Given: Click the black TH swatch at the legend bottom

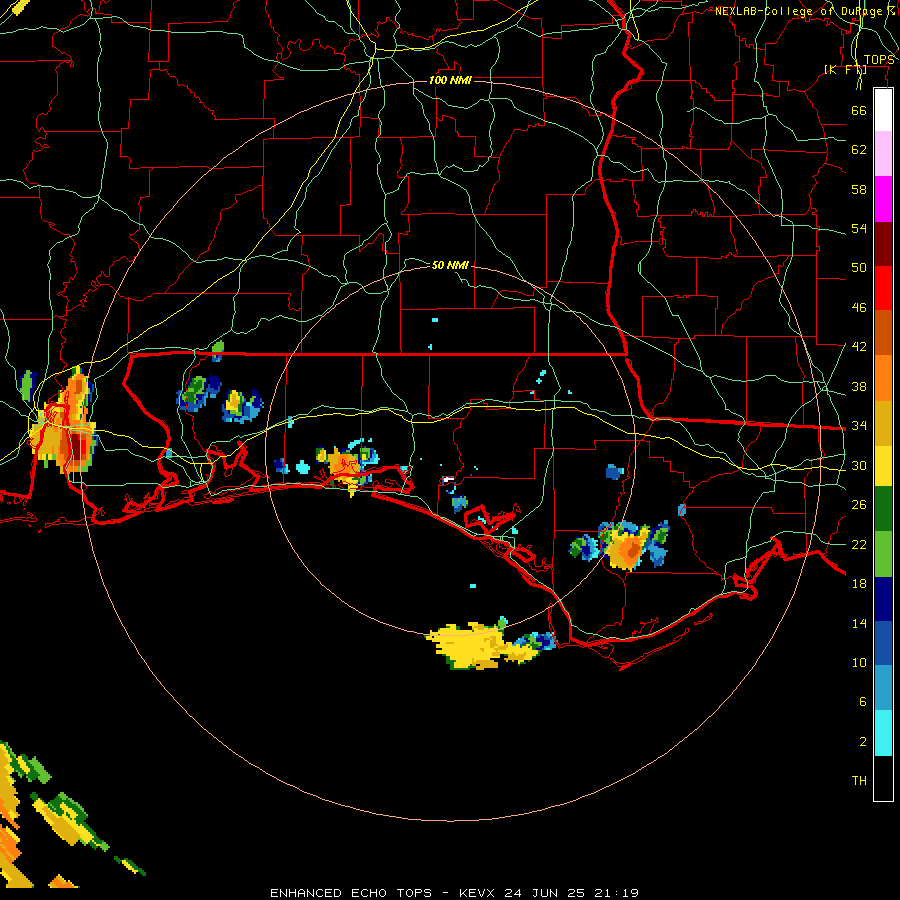Looking at the screenshot, I should coord(883,778).
